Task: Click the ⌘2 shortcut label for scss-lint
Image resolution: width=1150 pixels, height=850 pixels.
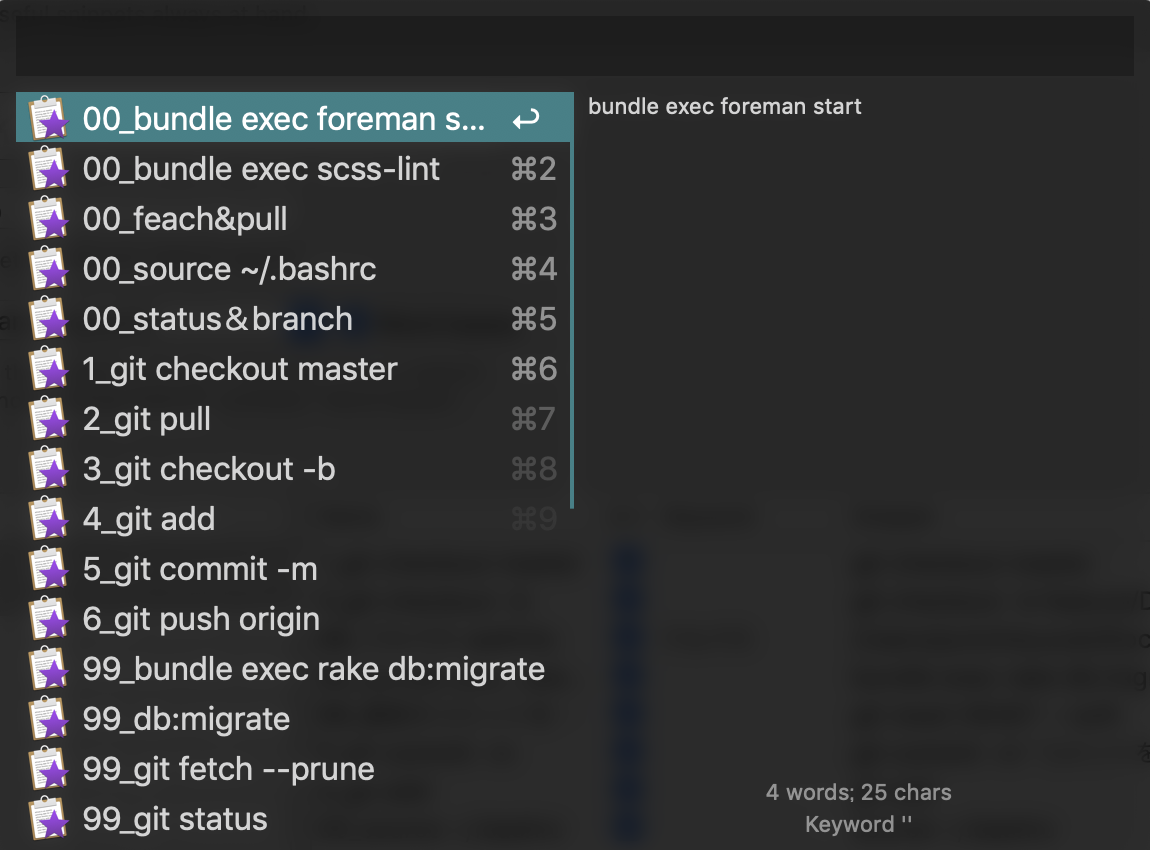Action: coord(533,169)
